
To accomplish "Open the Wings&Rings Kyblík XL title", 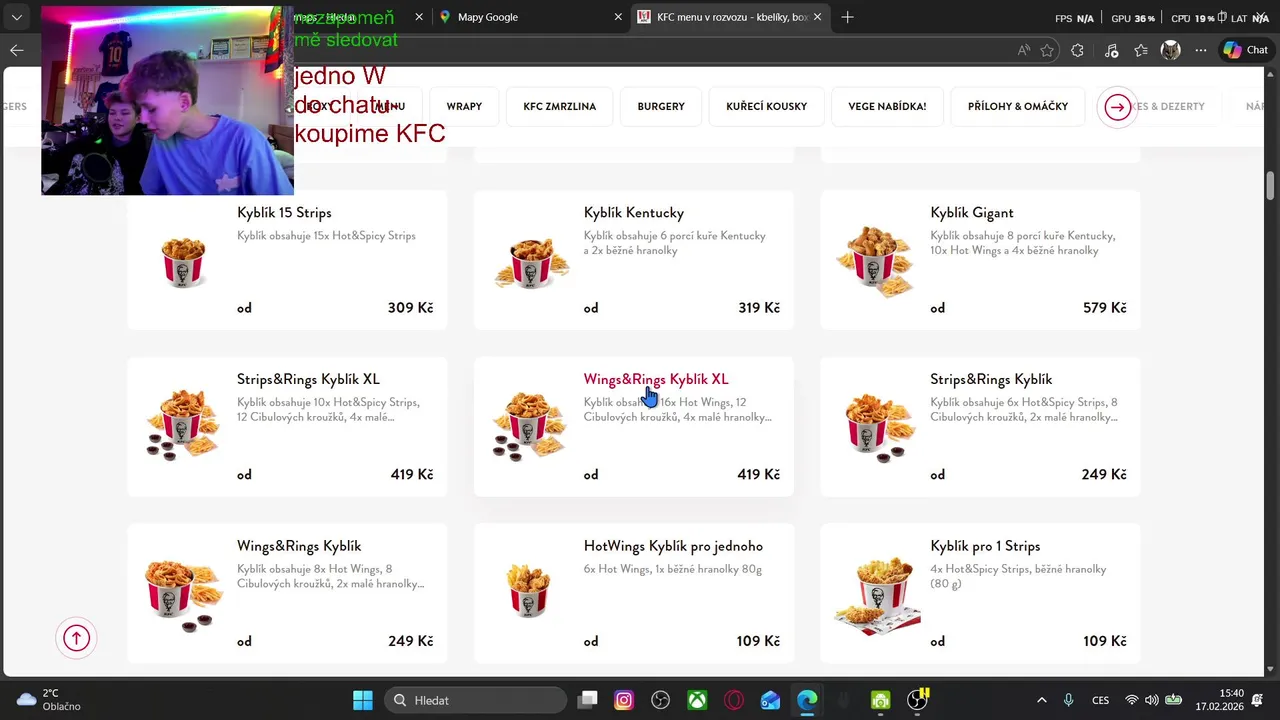I will pyautogui.click(x=656, y=380).
